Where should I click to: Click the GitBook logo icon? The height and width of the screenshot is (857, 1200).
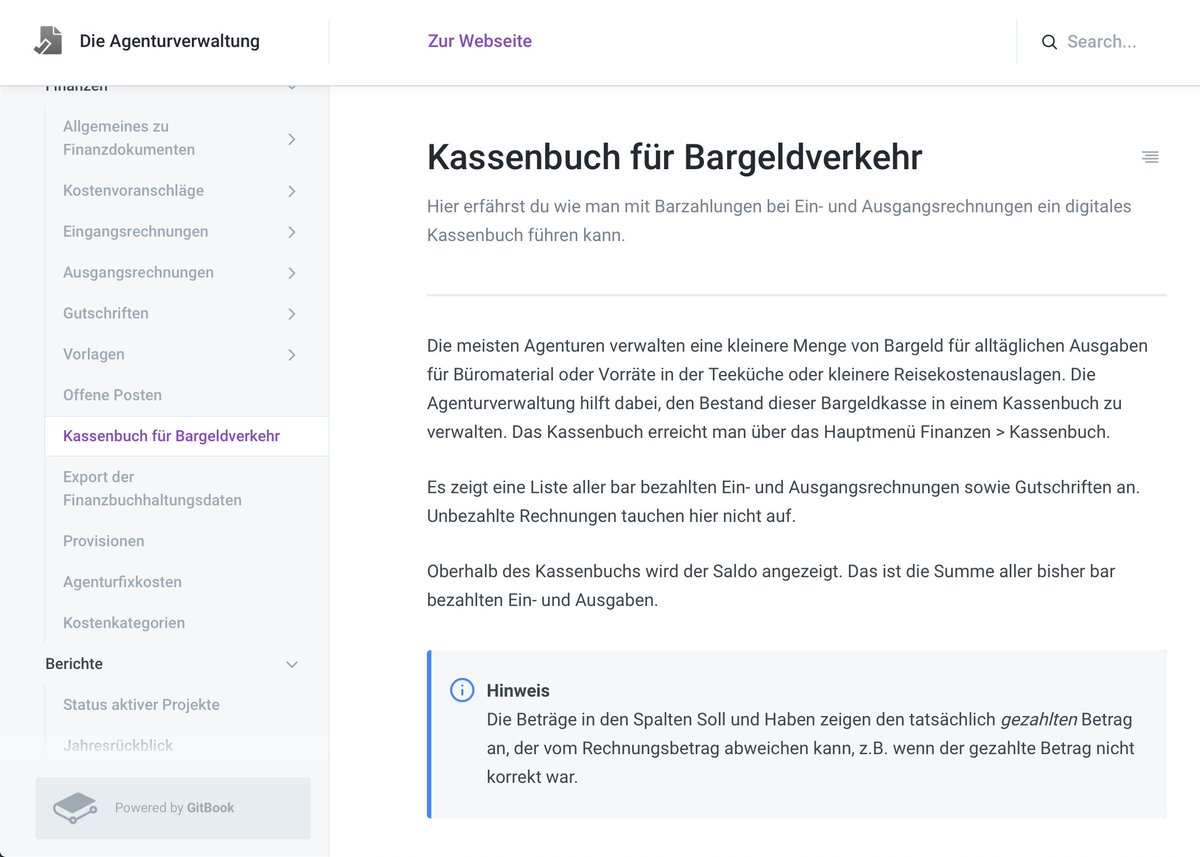coord(75,808)
